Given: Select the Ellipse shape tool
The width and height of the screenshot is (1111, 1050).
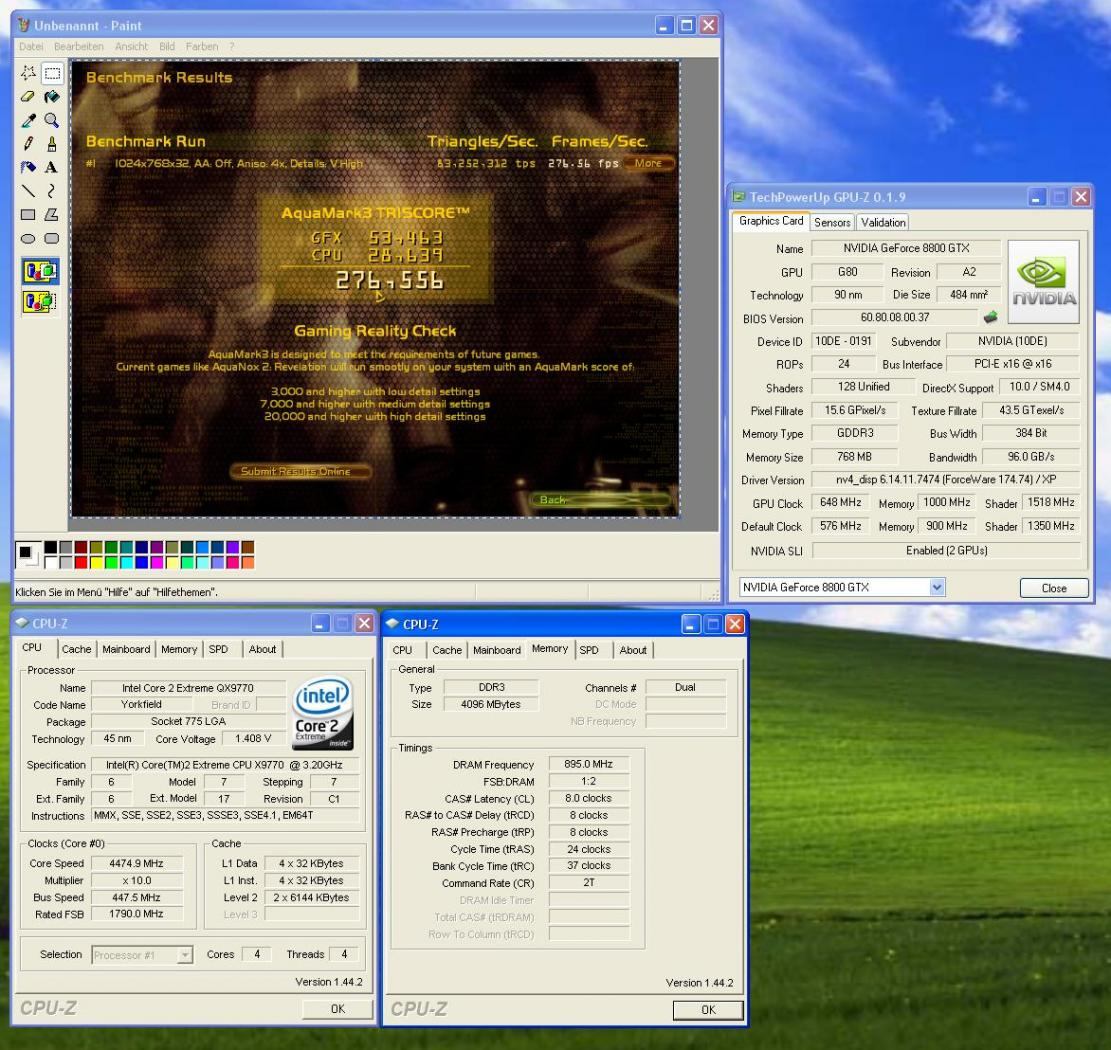Looking at the screenshot, I should (x=28, y=238).
